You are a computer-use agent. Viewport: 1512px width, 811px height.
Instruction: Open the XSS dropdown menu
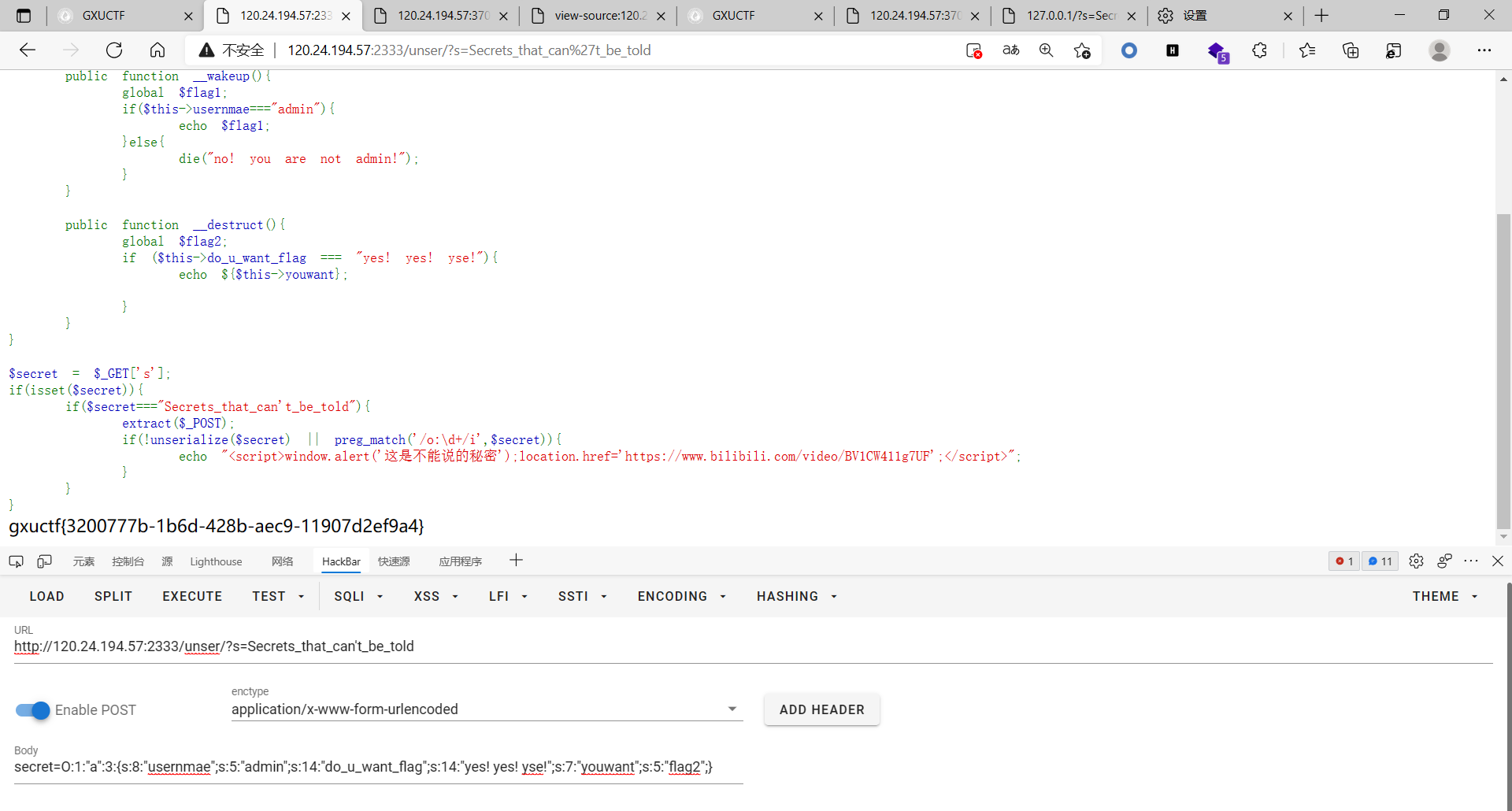435,597
